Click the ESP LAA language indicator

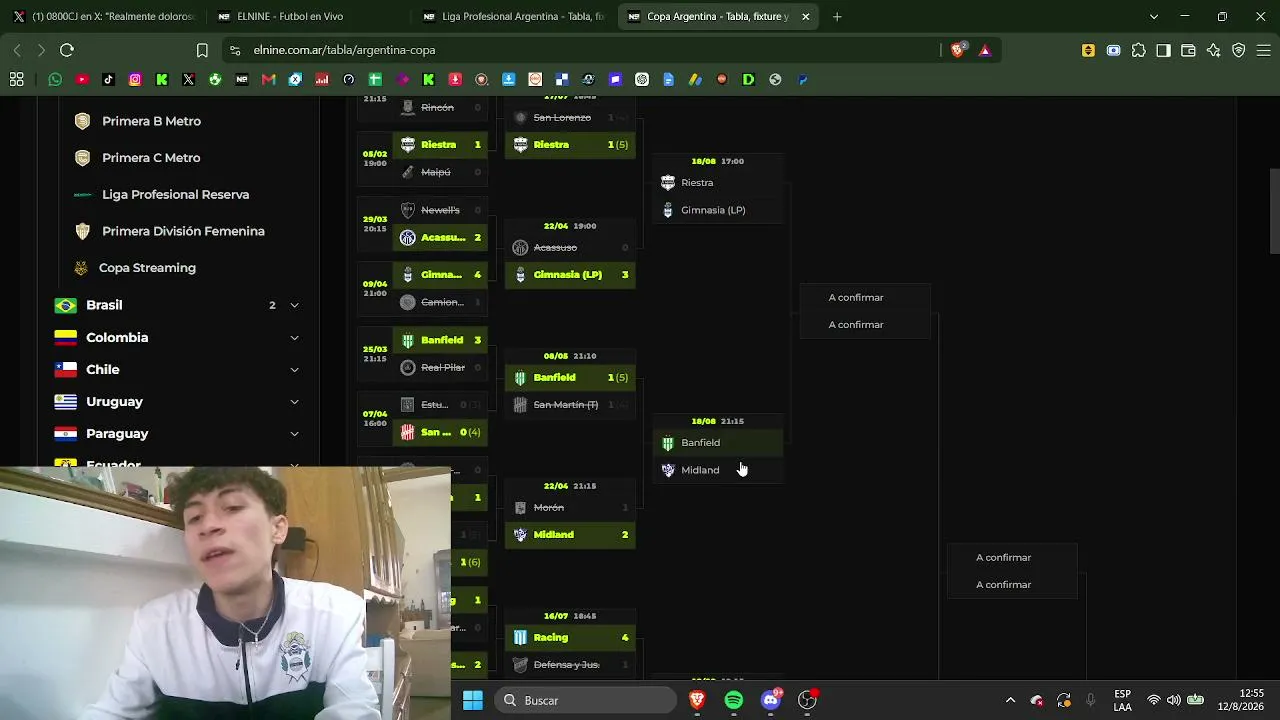click(1123, 700)
